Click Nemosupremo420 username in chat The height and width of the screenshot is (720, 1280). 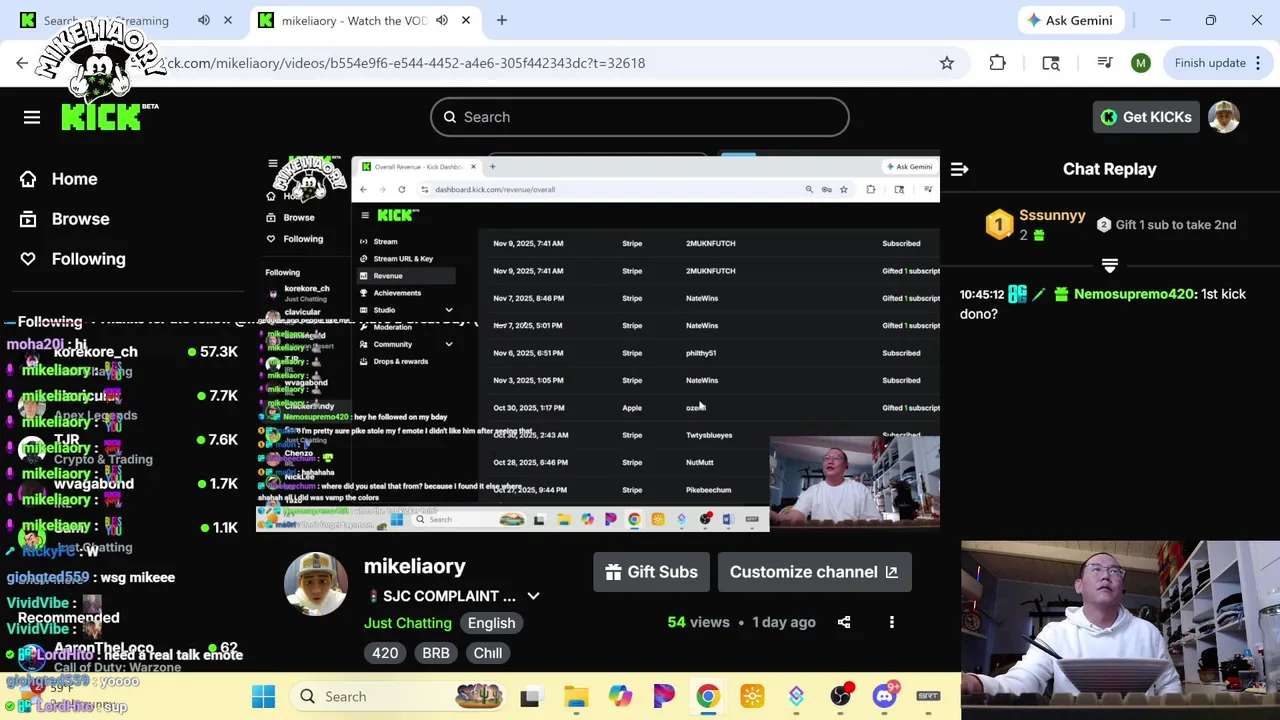click(x=1134, y=294)
